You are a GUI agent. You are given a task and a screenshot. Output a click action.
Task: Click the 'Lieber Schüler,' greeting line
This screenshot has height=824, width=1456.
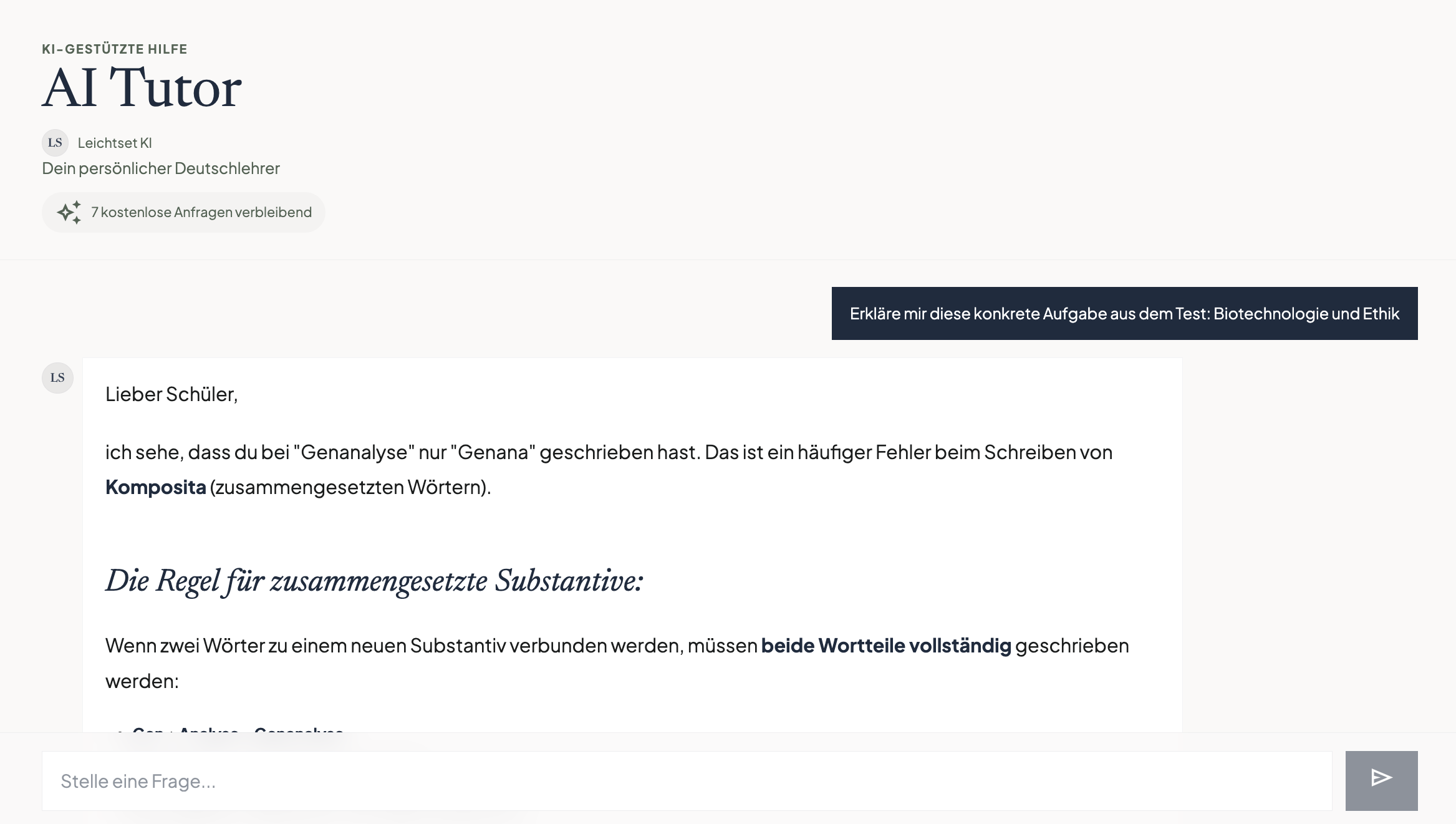tap(171, 394)
